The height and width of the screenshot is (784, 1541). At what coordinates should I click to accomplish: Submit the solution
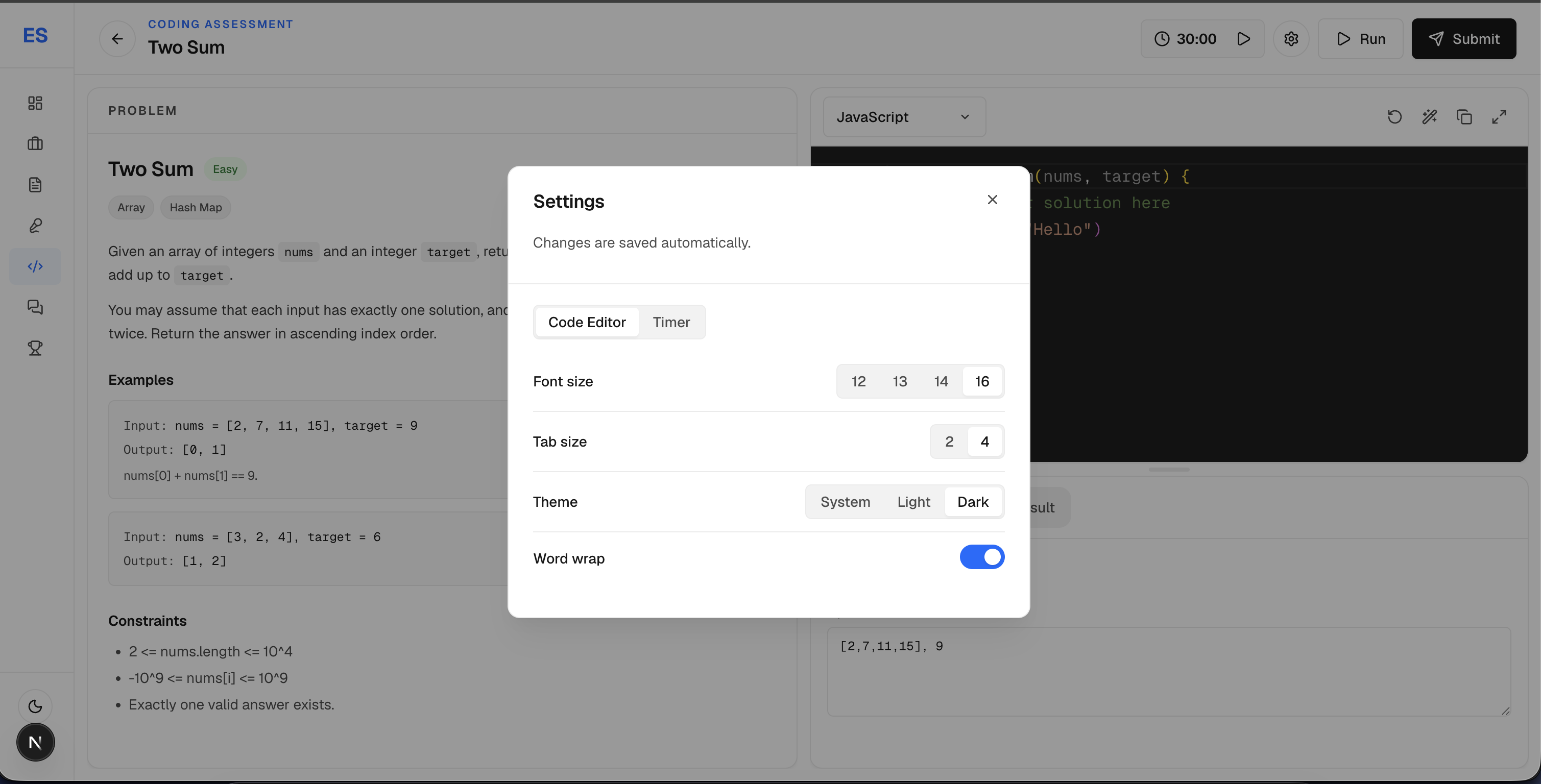pos(1463,39)
